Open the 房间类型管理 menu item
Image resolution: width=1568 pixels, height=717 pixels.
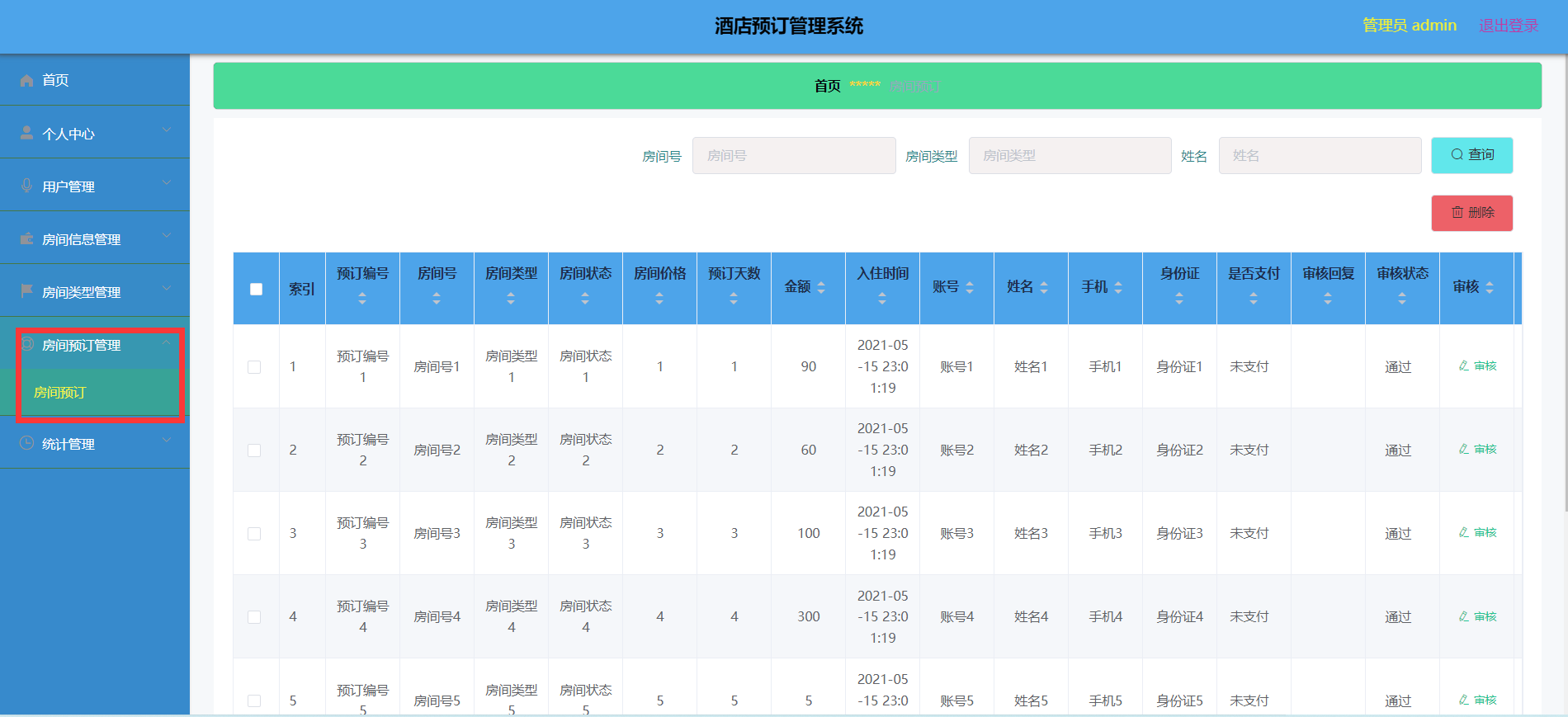point(95,291)
